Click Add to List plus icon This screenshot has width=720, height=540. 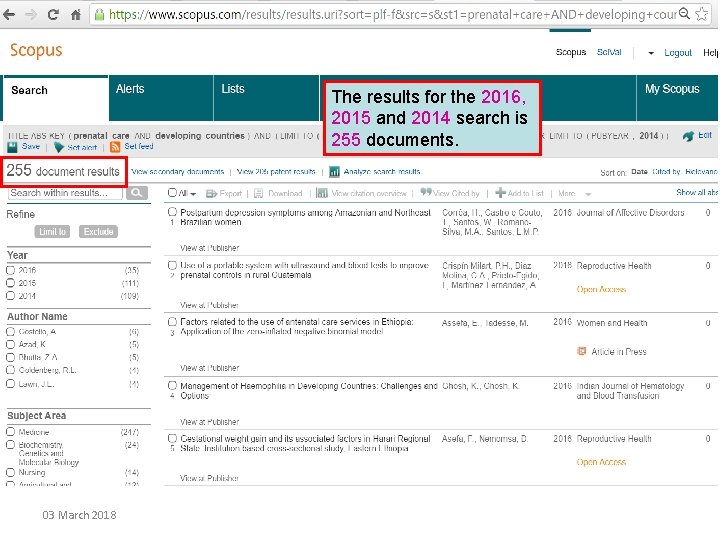[501, 193]
